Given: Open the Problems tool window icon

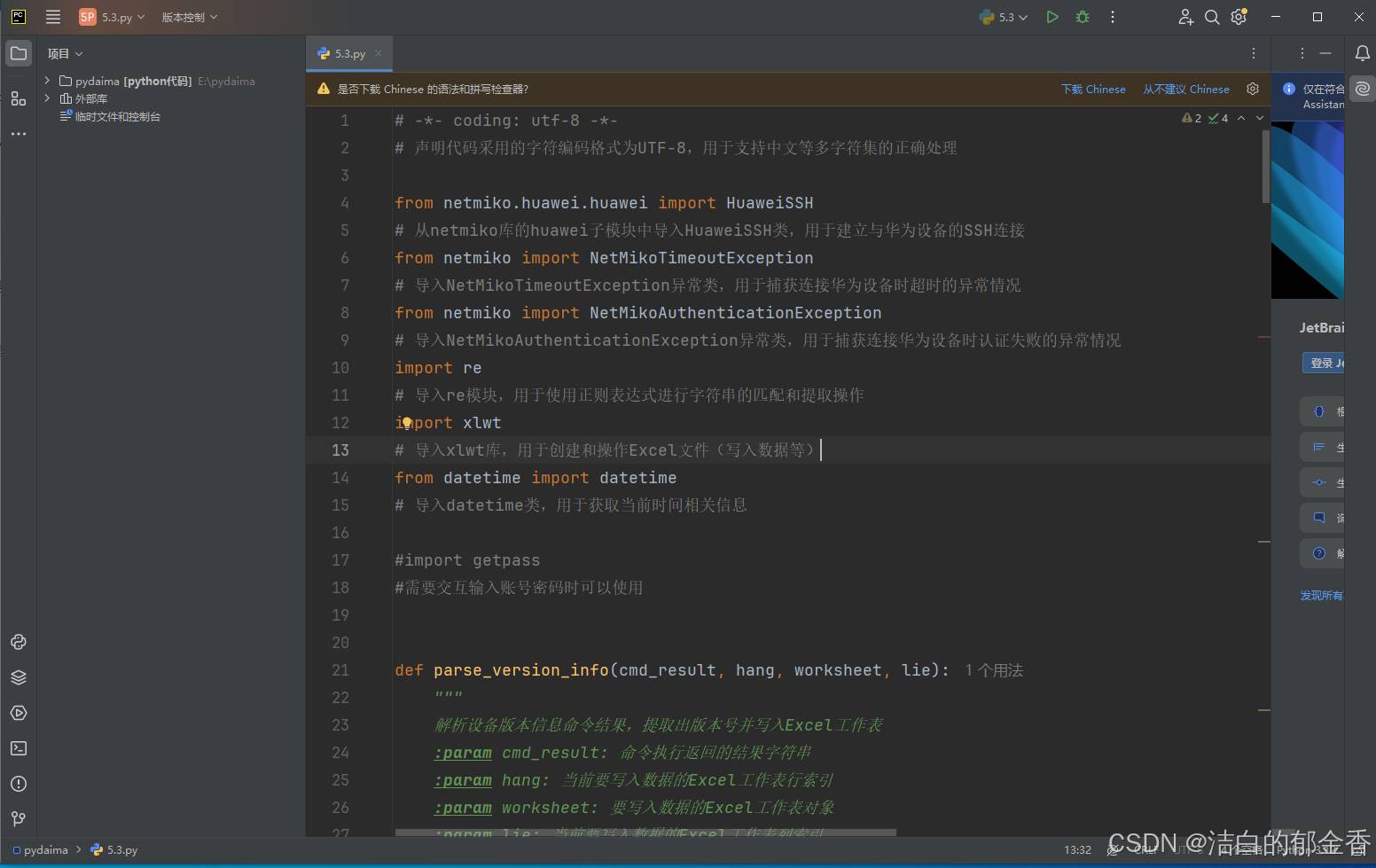Looking at the screenshot, I should point(19,784).
